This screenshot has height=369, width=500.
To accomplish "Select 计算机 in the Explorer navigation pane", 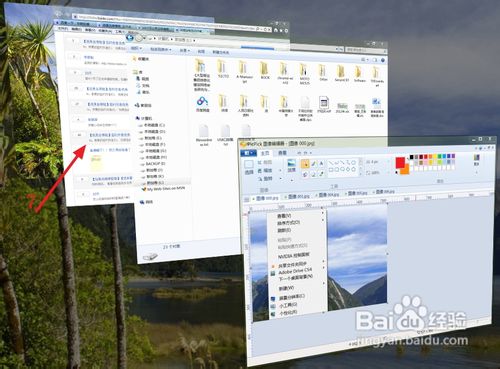I will coord(144,118).
